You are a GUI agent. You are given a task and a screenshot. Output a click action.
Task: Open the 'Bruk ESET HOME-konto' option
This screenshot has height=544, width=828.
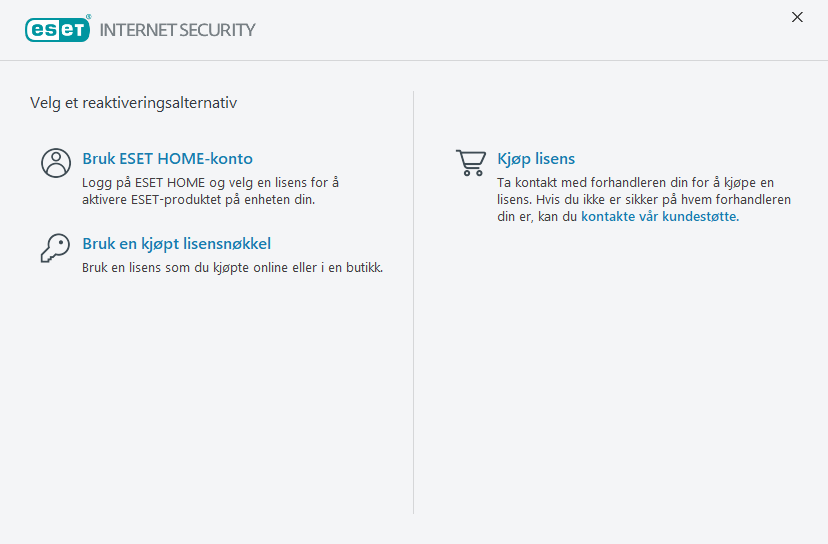pos(167,159)
